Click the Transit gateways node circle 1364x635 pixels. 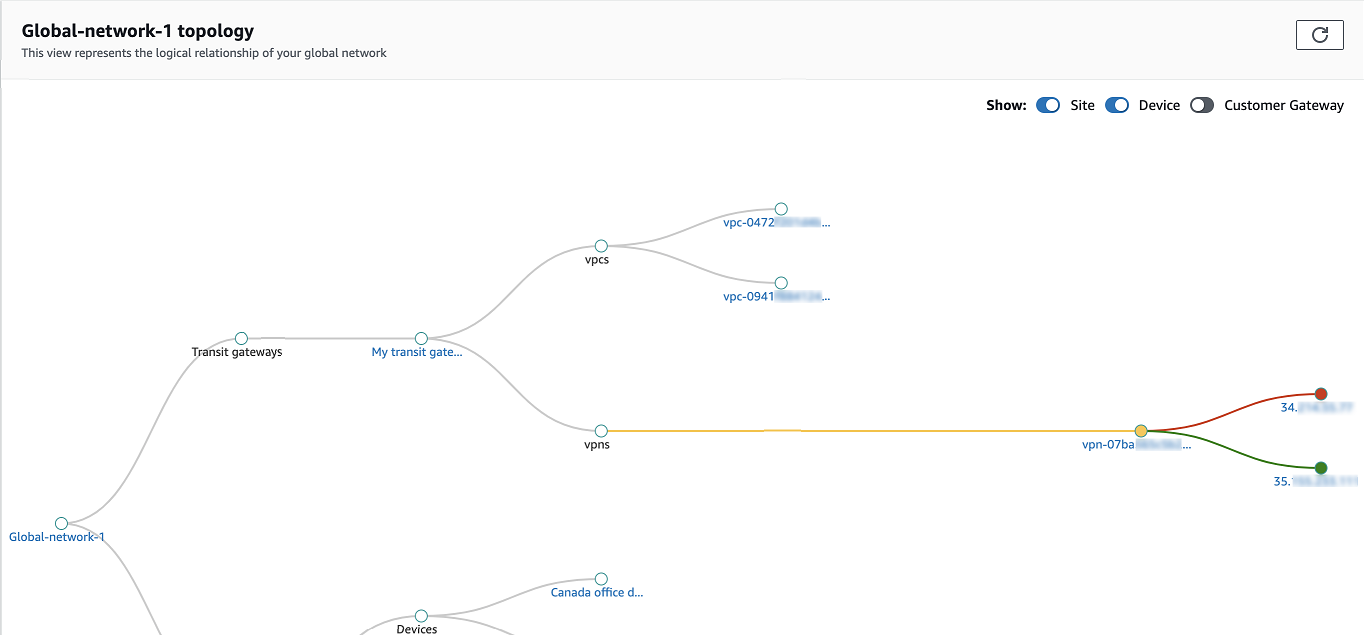[x=241, y=339]
